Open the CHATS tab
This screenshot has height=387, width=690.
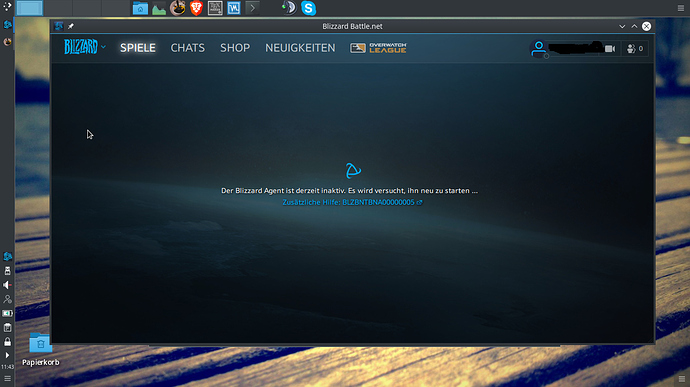[x=187, y=48]
